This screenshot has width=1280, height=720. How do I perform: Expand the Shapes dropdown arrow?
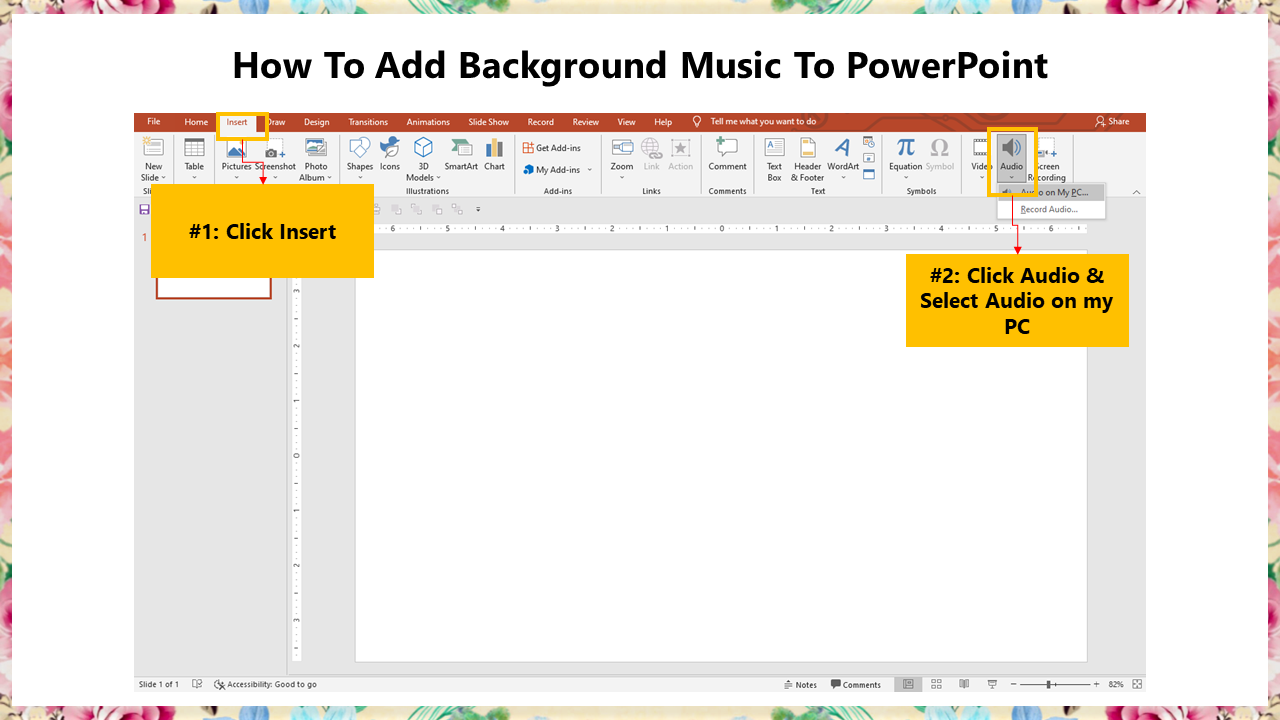tap(360, 178)
